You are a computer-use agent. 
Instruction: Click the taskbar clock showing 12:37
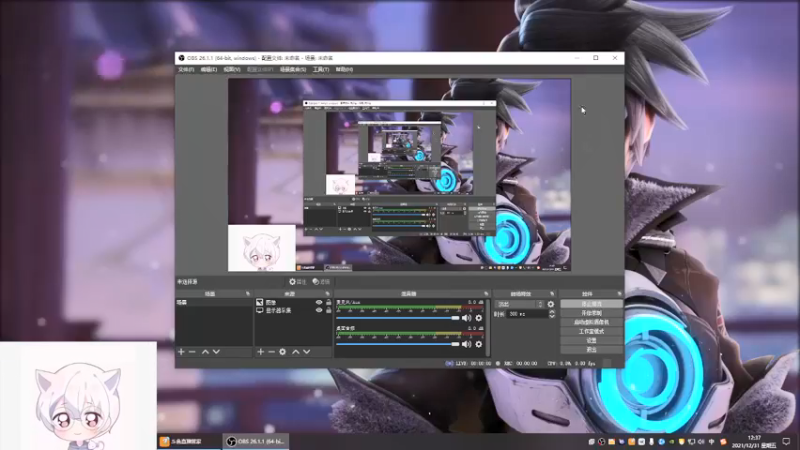click(x=754, y=442)
